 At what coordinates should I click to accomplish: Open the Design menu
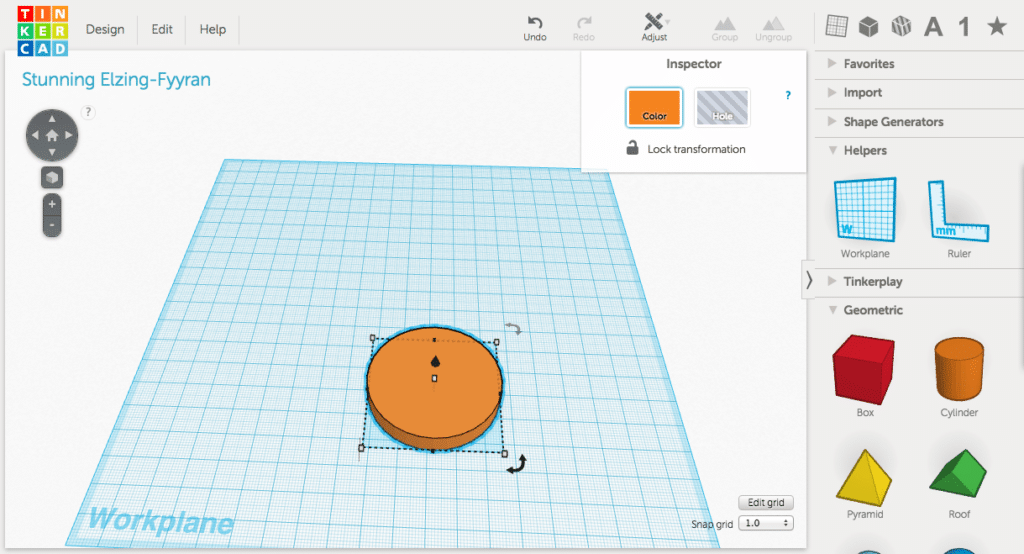pos(105,29)
